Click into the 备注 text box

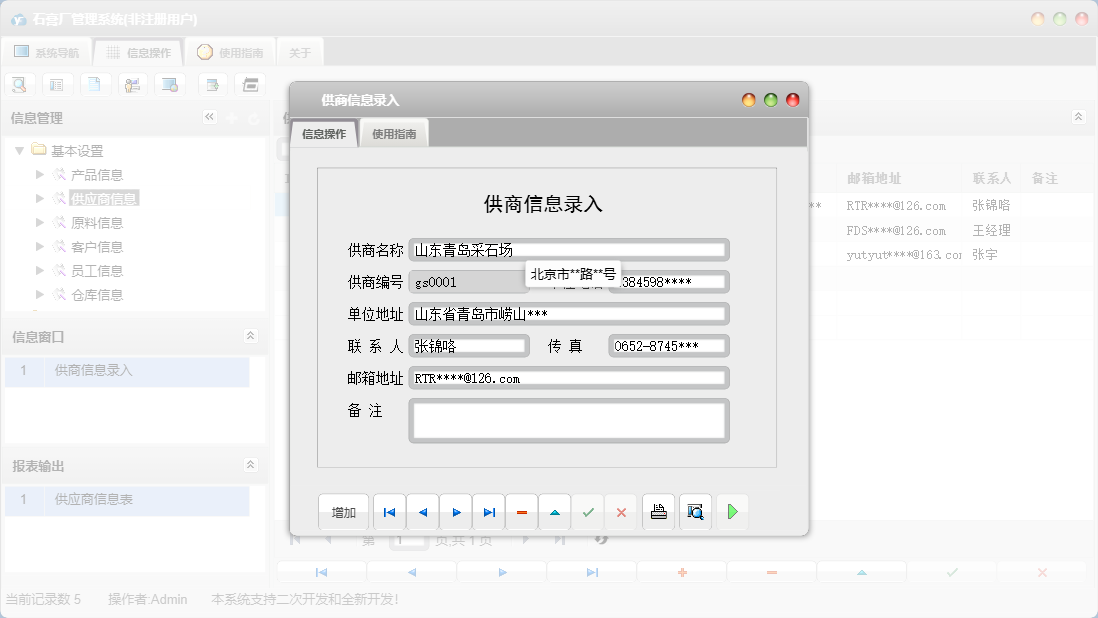coord(568,420)
